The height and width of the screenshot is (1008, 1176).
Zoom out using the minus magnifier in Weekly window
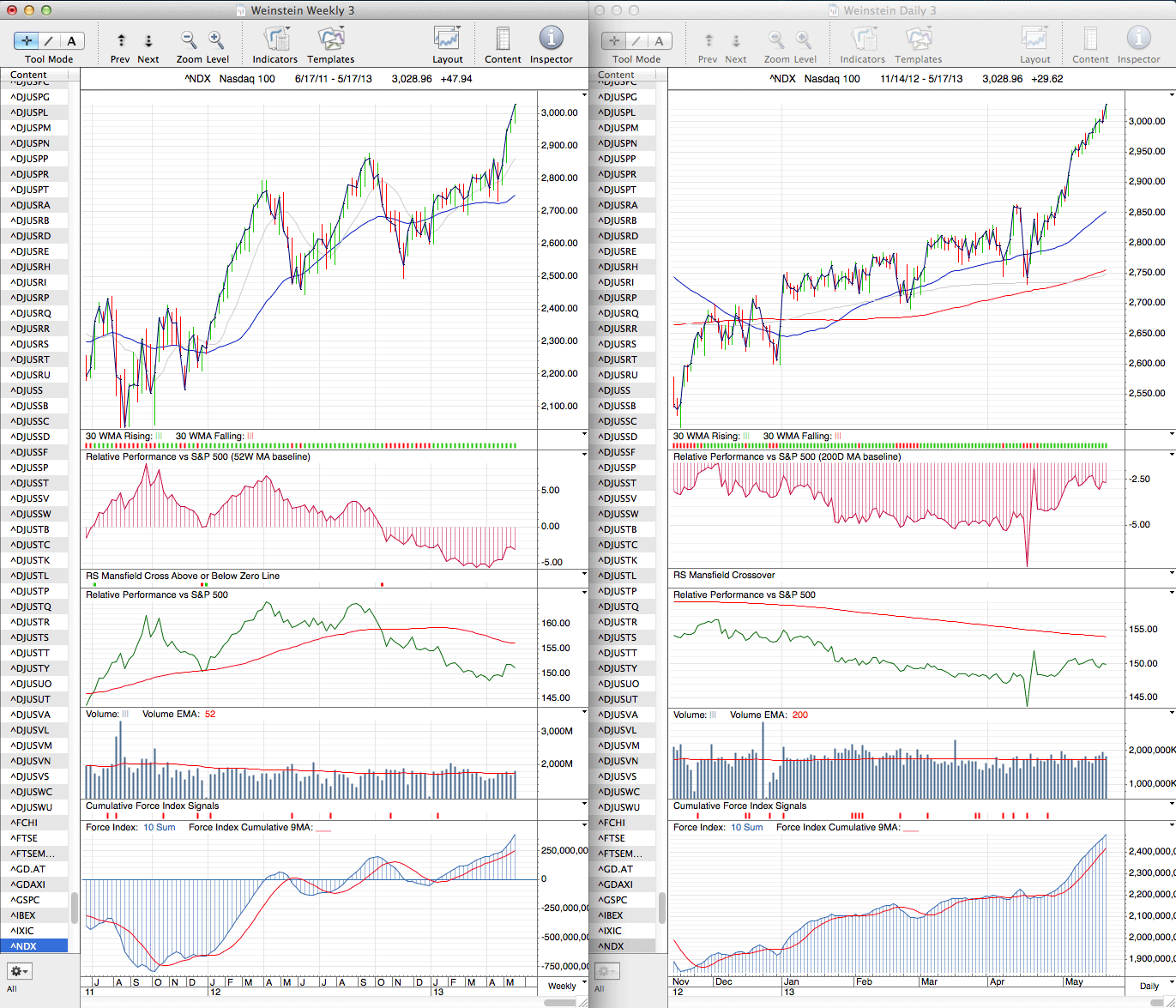tap(188, 40)
